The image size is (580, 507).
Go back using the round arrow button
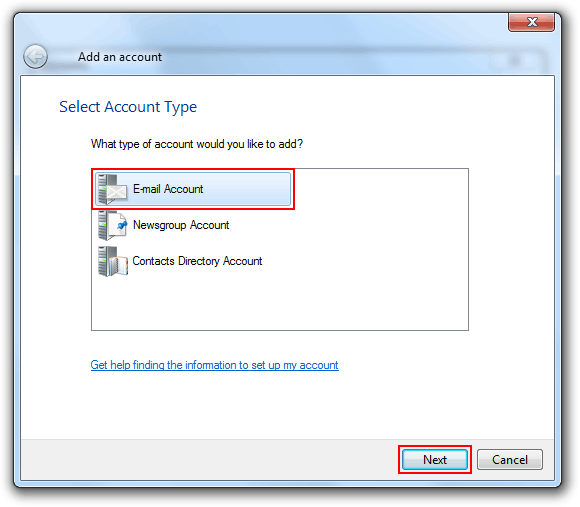(x=36, y=57)
